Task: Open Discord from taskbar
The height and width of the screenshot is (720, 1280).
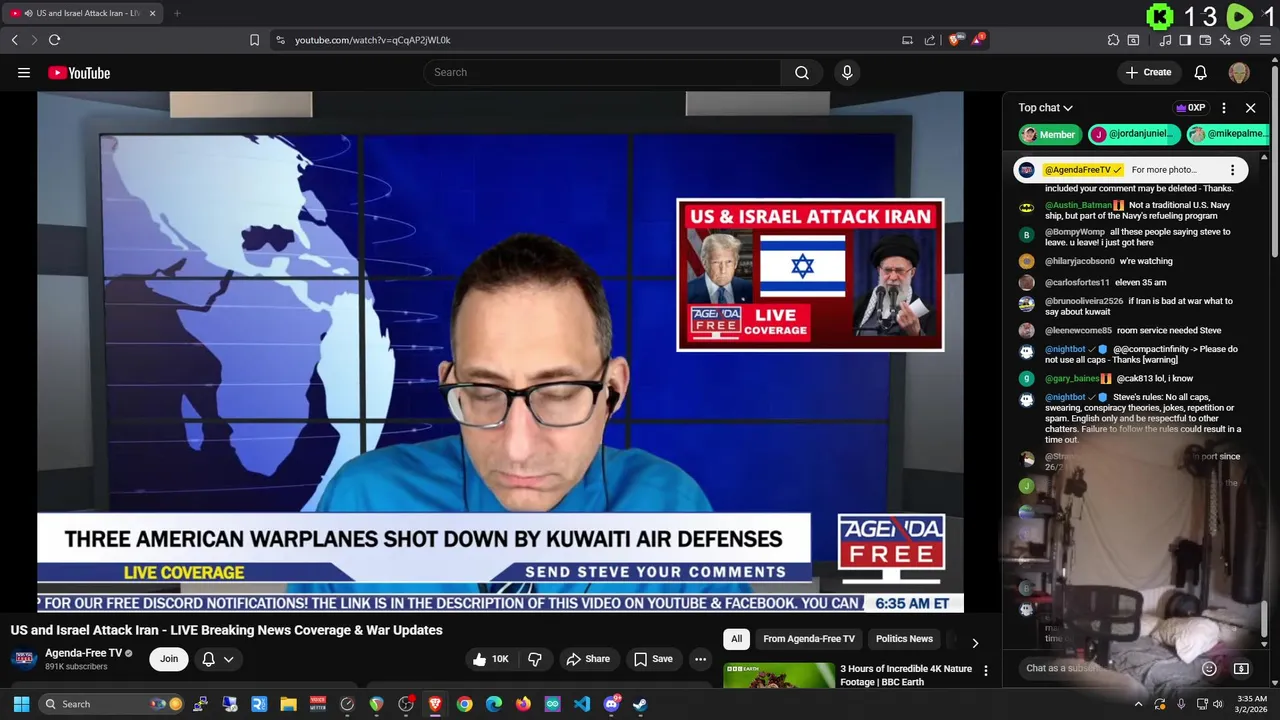Action: (x=611, y=704)
